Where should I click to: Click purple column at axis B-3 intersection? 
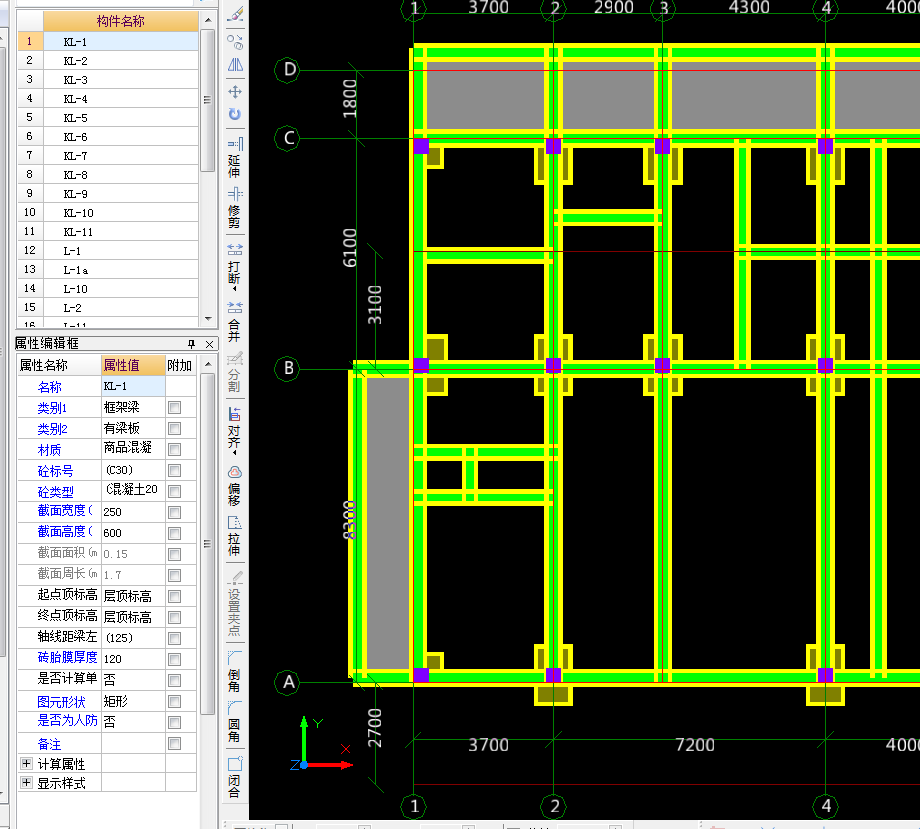pyautogui.click(x=662, y=366)
